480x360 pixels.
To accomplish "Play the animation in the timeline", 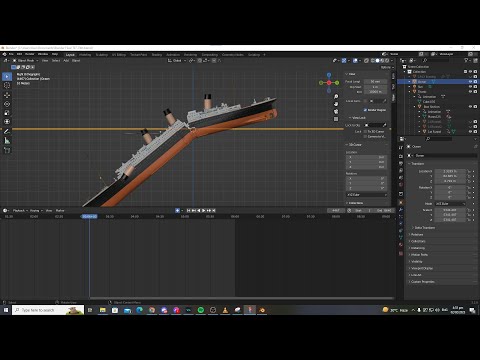I will [204, 210].
